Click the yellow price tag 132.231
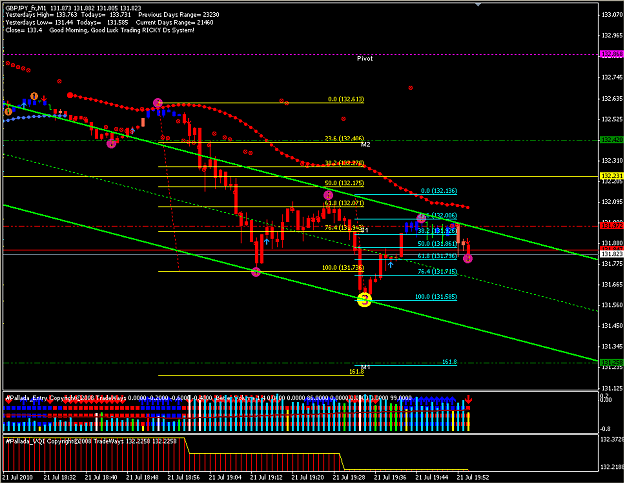The height and width of the screenshot is (484, 625). coord(612,176)
